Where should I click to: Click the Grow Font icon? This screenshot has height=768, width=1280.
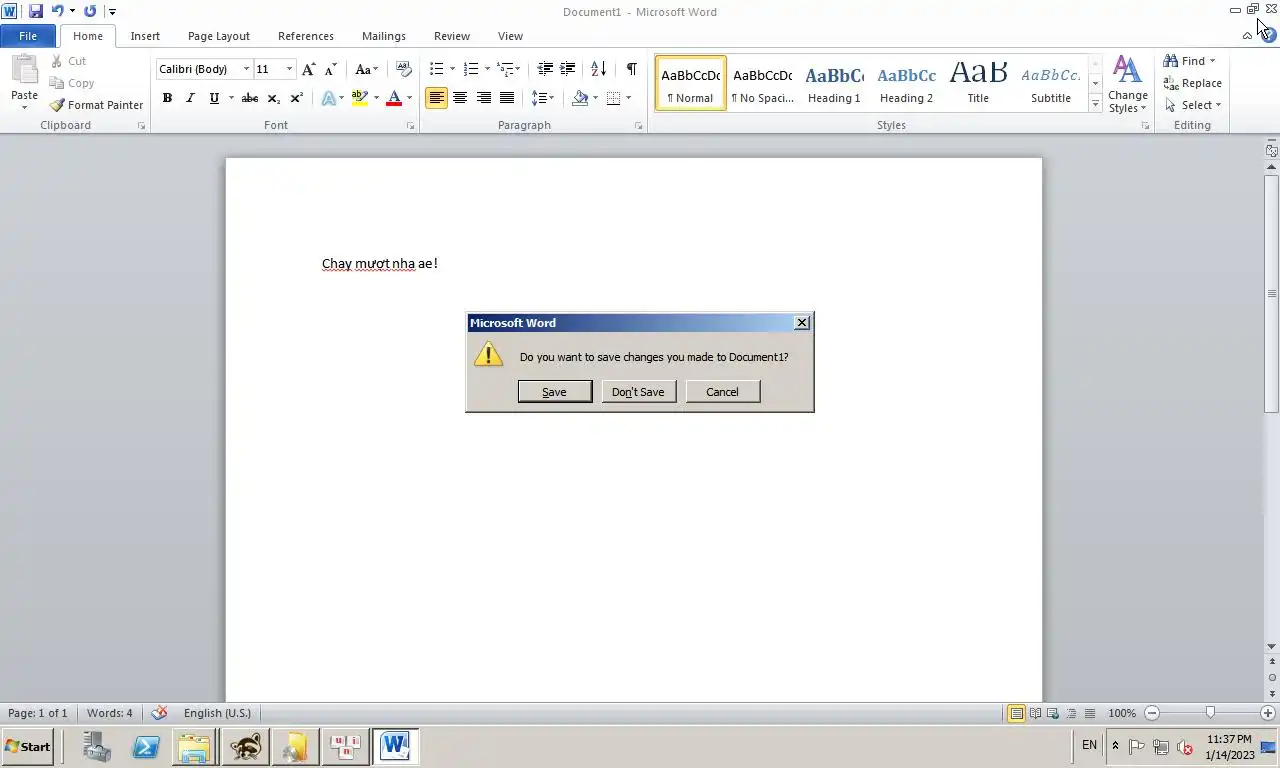click(x=309, y=69)
